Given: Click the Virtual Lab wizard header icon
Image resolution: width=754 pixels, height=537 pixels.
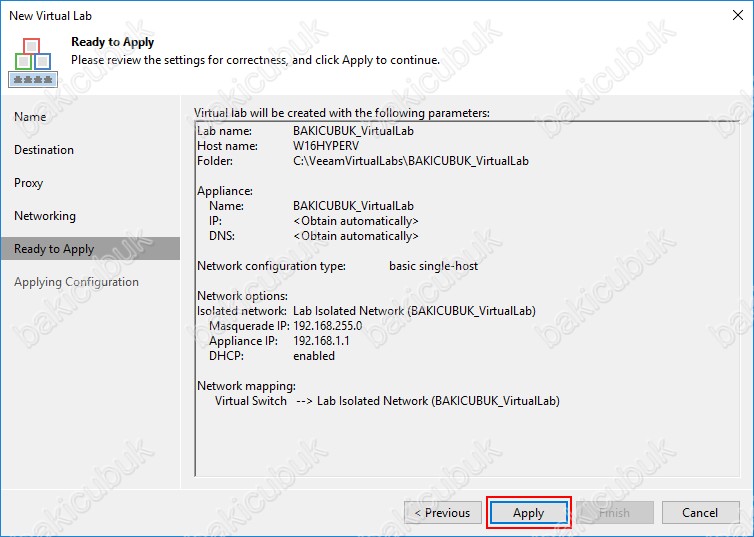Looking at the screenshot, I should click(33, 62).
